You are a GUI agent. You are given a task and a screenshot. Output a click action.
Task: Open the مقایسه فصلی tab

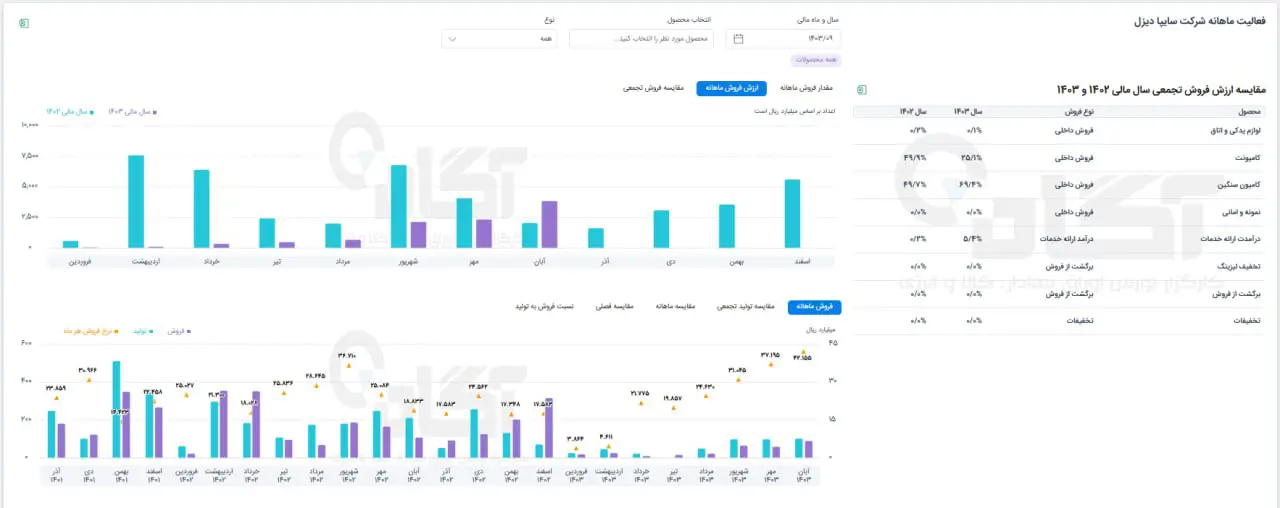coord(613,306)
